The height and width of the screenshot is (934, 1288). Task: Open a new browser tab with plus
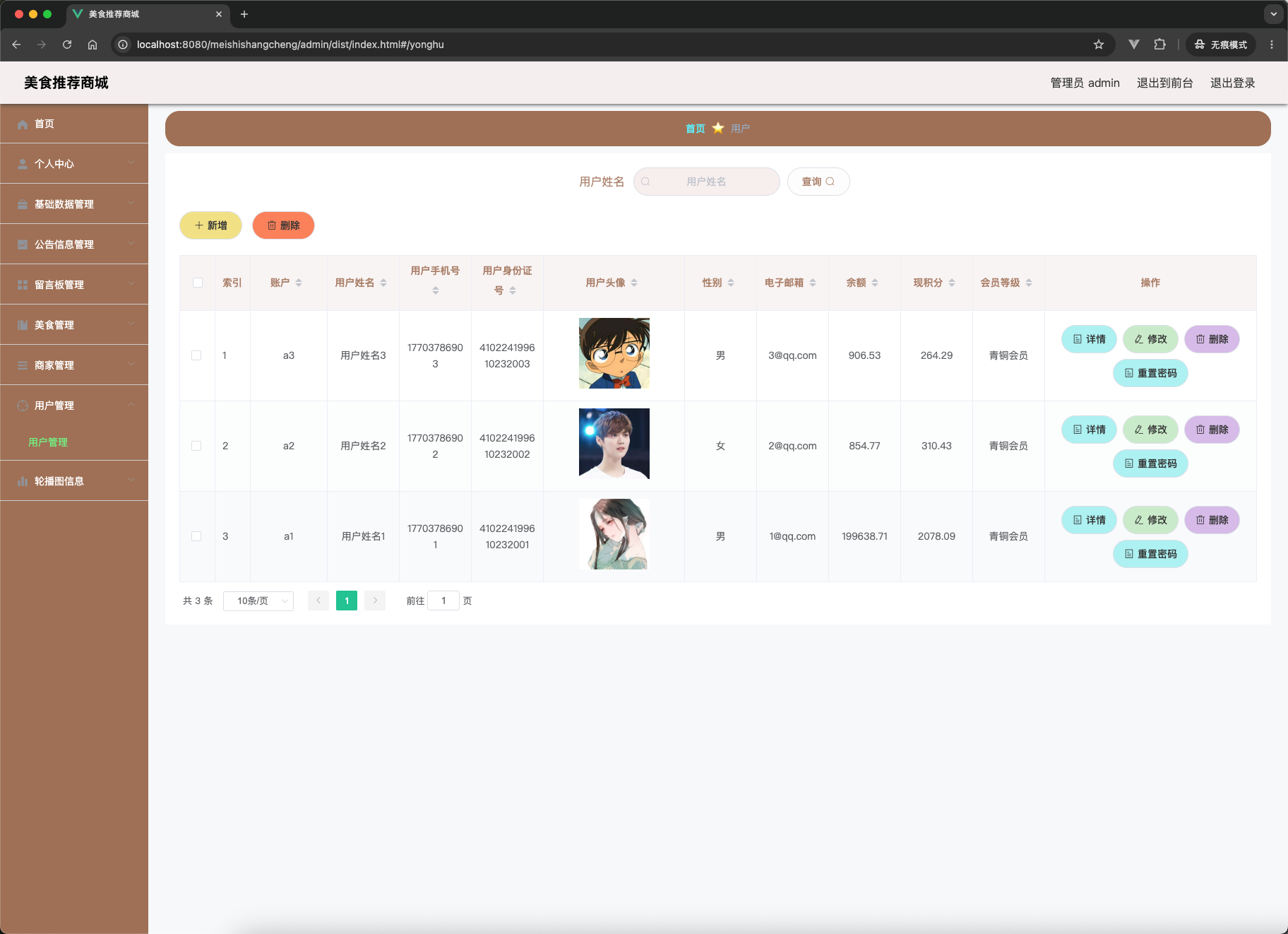tap(244, 14)
